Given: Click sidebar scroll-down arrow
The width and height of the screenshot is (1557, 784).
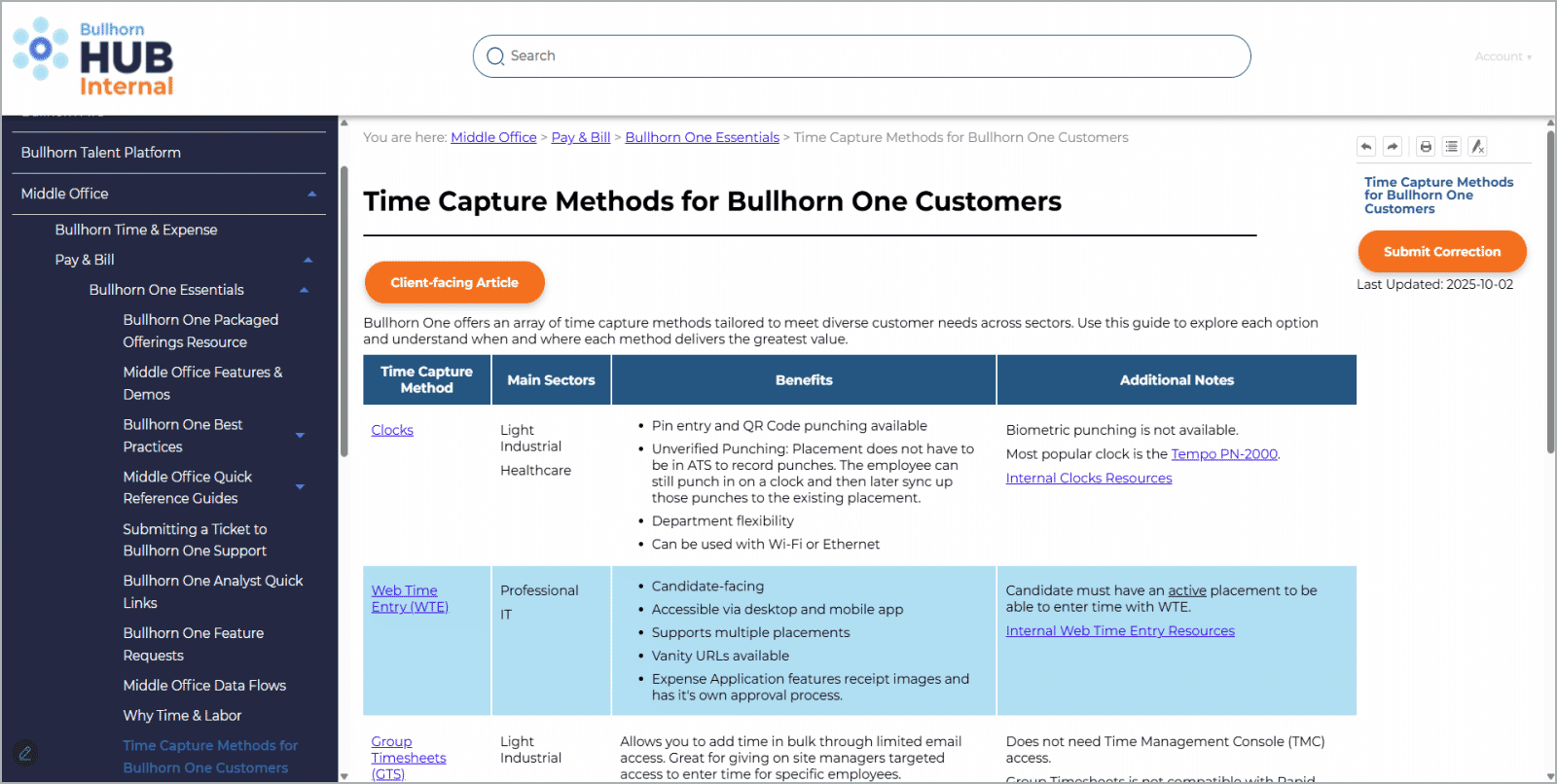Looking at the screenshot, I should [x=344, y=776].
